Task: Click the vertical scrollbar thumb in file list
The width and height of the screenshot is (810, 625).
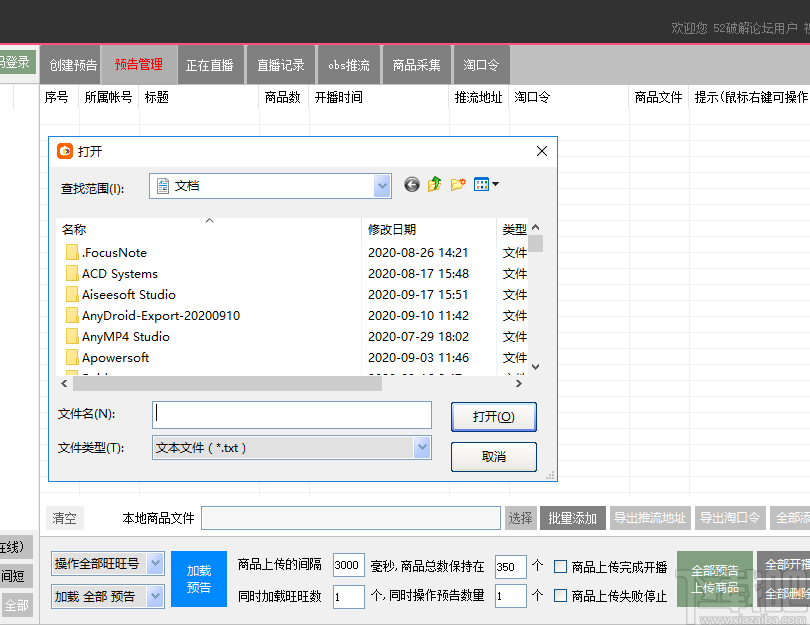Action: click(536, 243)
